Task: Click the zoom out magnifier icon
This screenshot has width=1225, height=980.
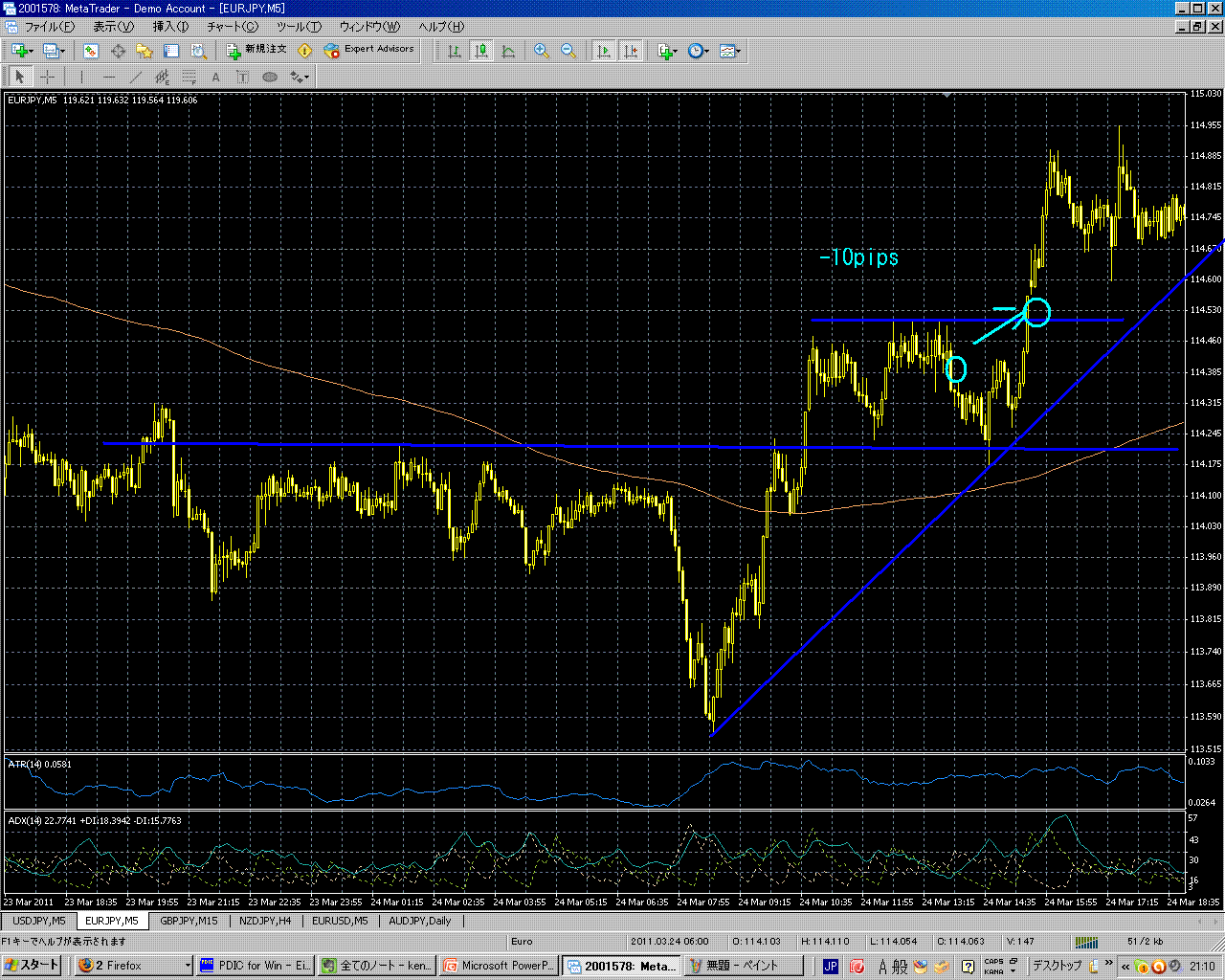Action: 568,51
